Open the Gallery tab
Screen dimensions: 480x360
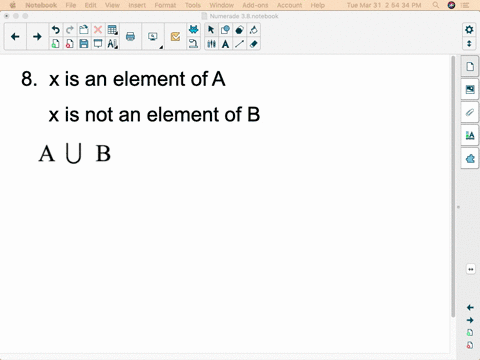click(x=470, y=89)
